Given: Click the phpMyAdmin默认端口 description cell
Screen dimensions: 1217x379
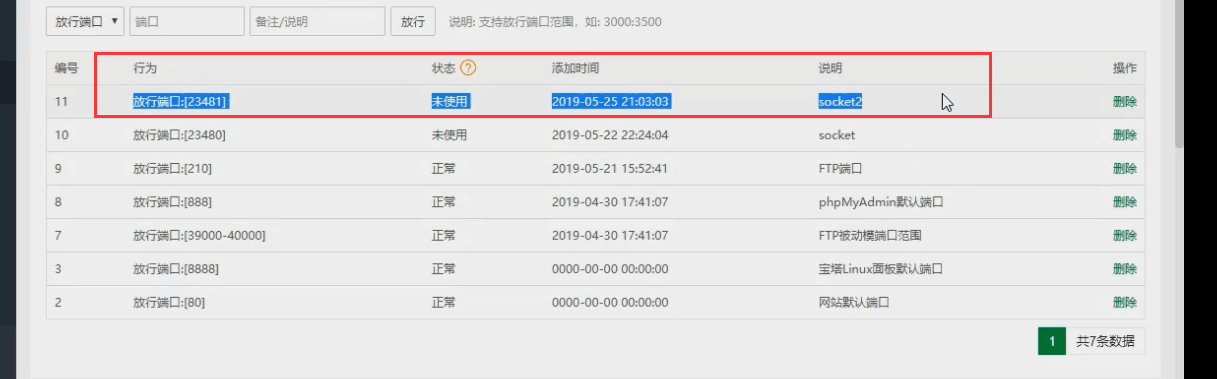Looking at the screenshot, I should coord(881,201).
